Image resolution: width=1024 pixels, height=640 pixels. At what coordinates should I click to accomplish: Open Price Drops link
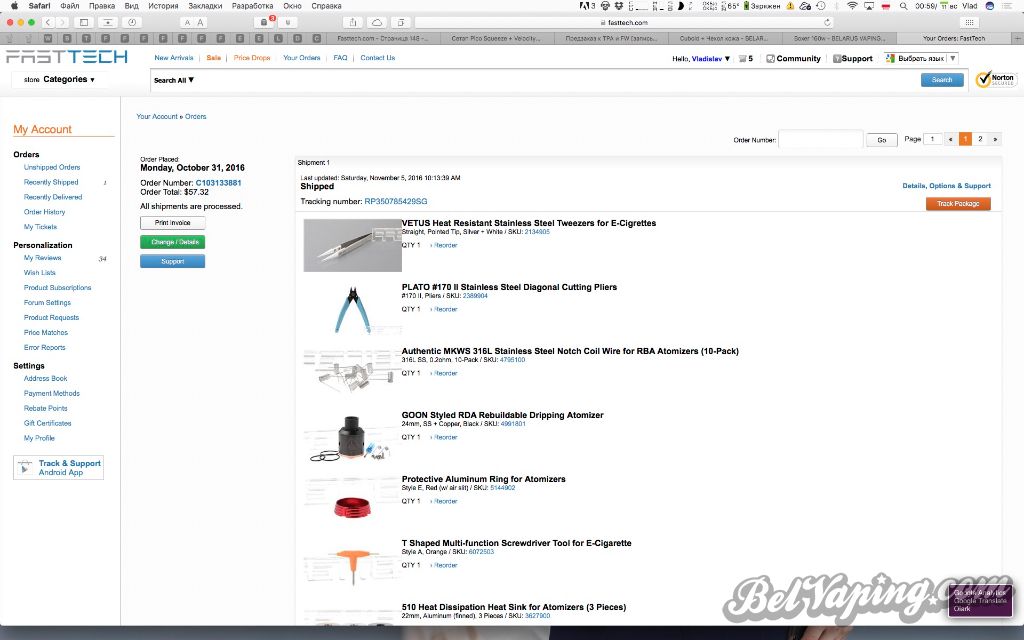click(252, 58)
